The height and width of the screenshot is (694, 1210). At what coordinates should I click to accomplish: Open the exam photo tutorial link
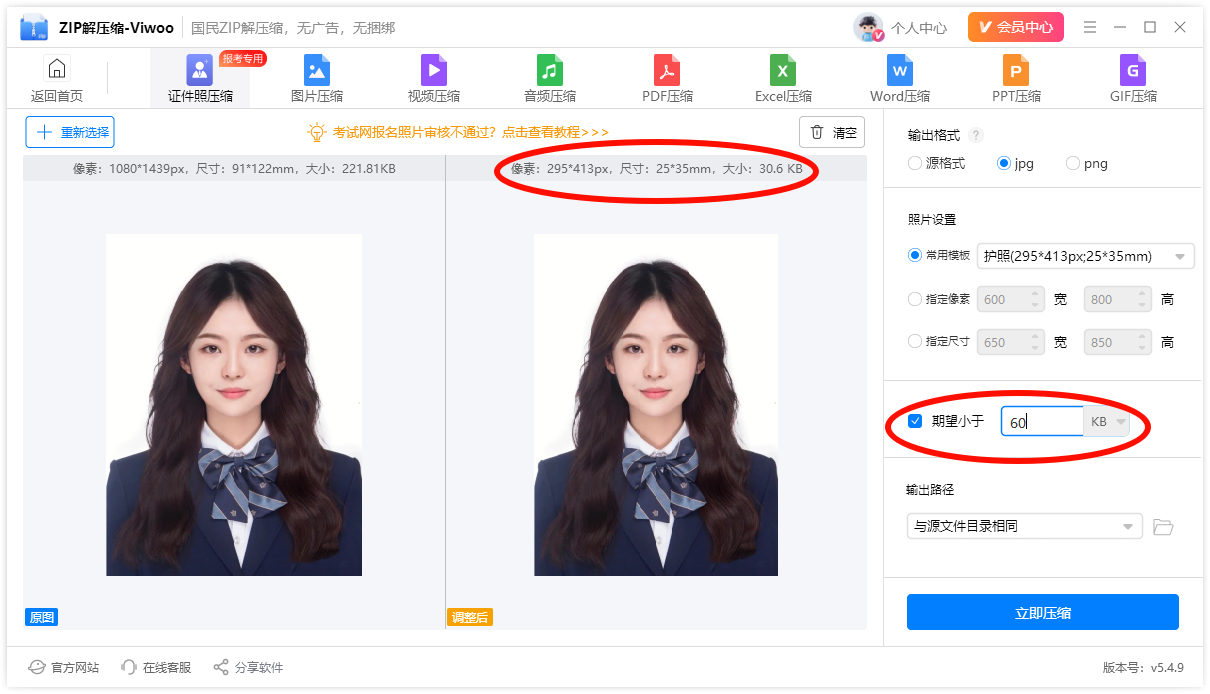471,132
